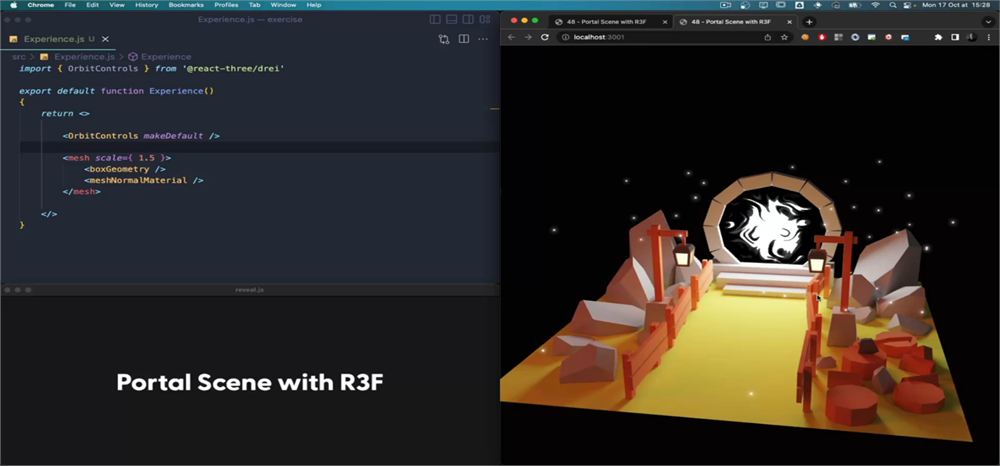Click the localhost:3001 address bar

point(675,37)
